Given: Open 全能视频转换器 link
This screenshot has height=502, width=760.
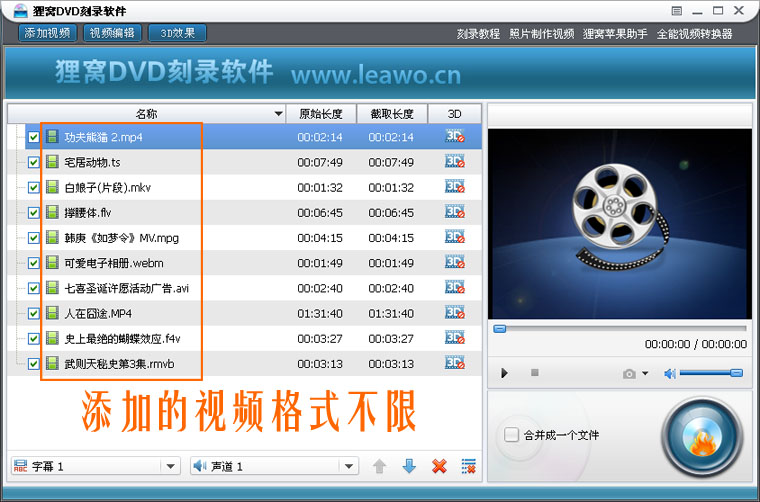Looking at the screenshot, I should click(x=694, y=34).
